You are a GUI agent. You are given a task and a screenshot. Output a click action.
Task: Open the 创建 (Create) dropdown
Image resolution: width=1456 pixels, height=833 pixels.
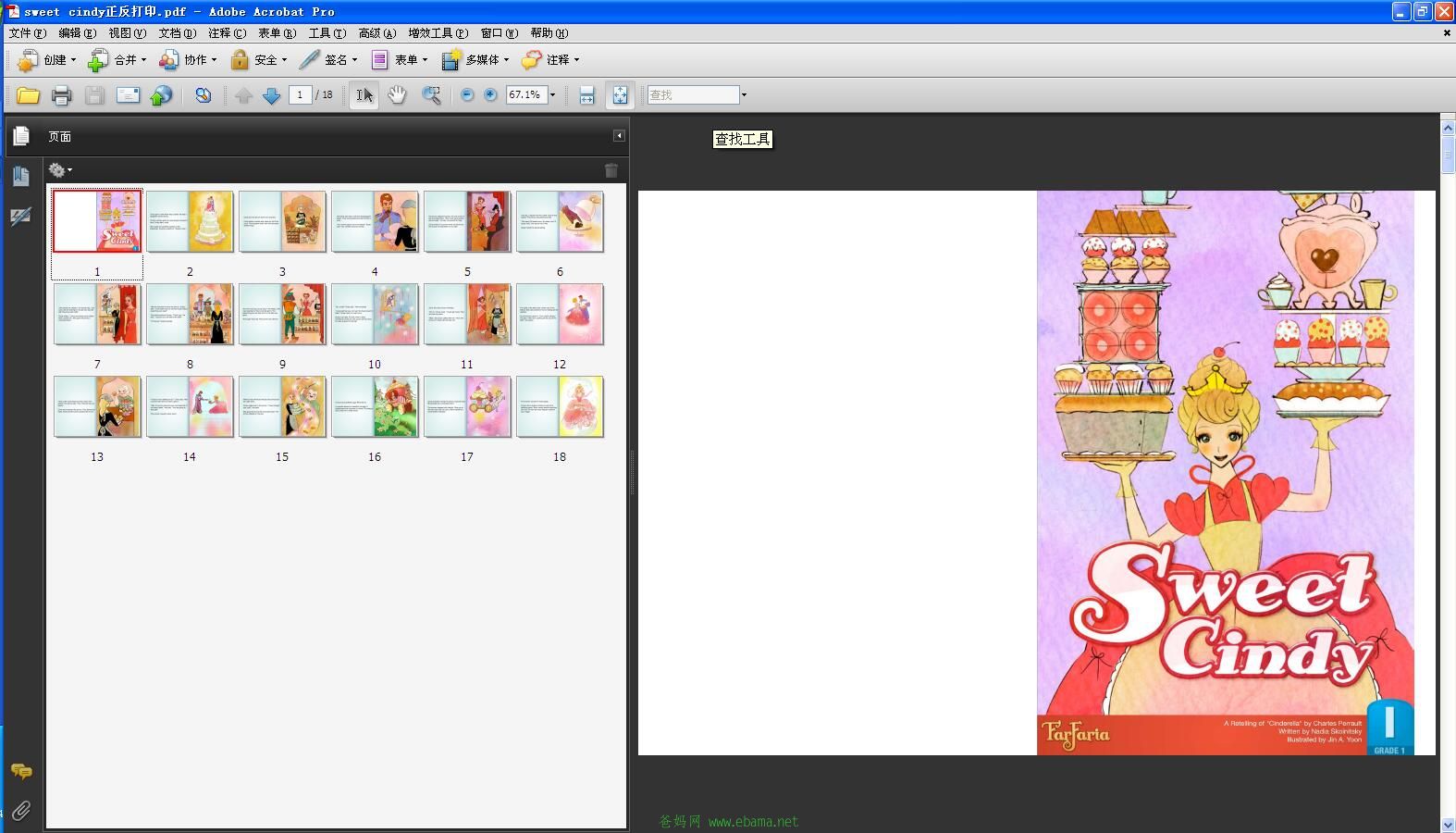coord(46,59)
